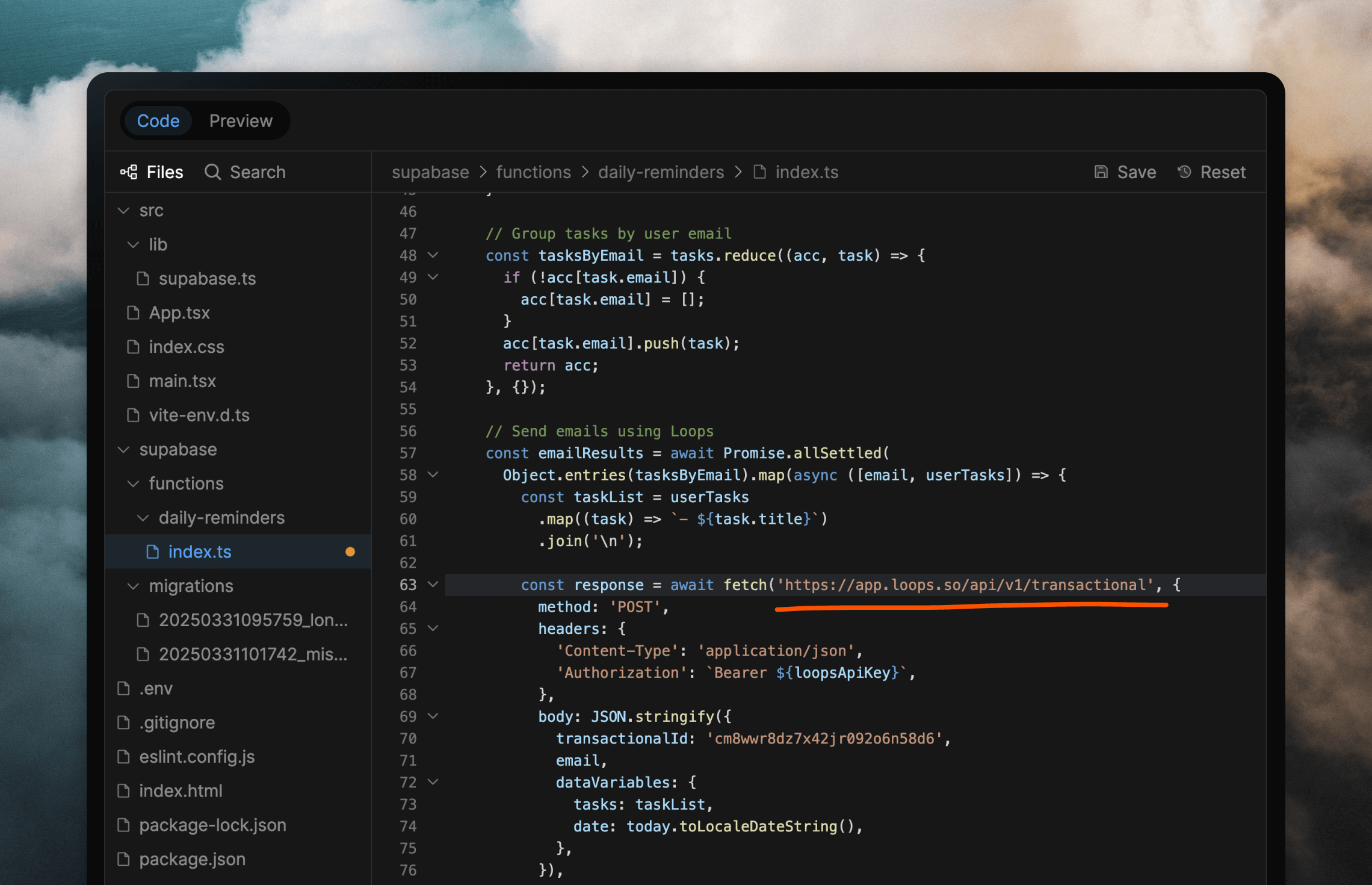1372x885 pixels.
Task: Click the transactionalId string value
Action: coord(824,738)
